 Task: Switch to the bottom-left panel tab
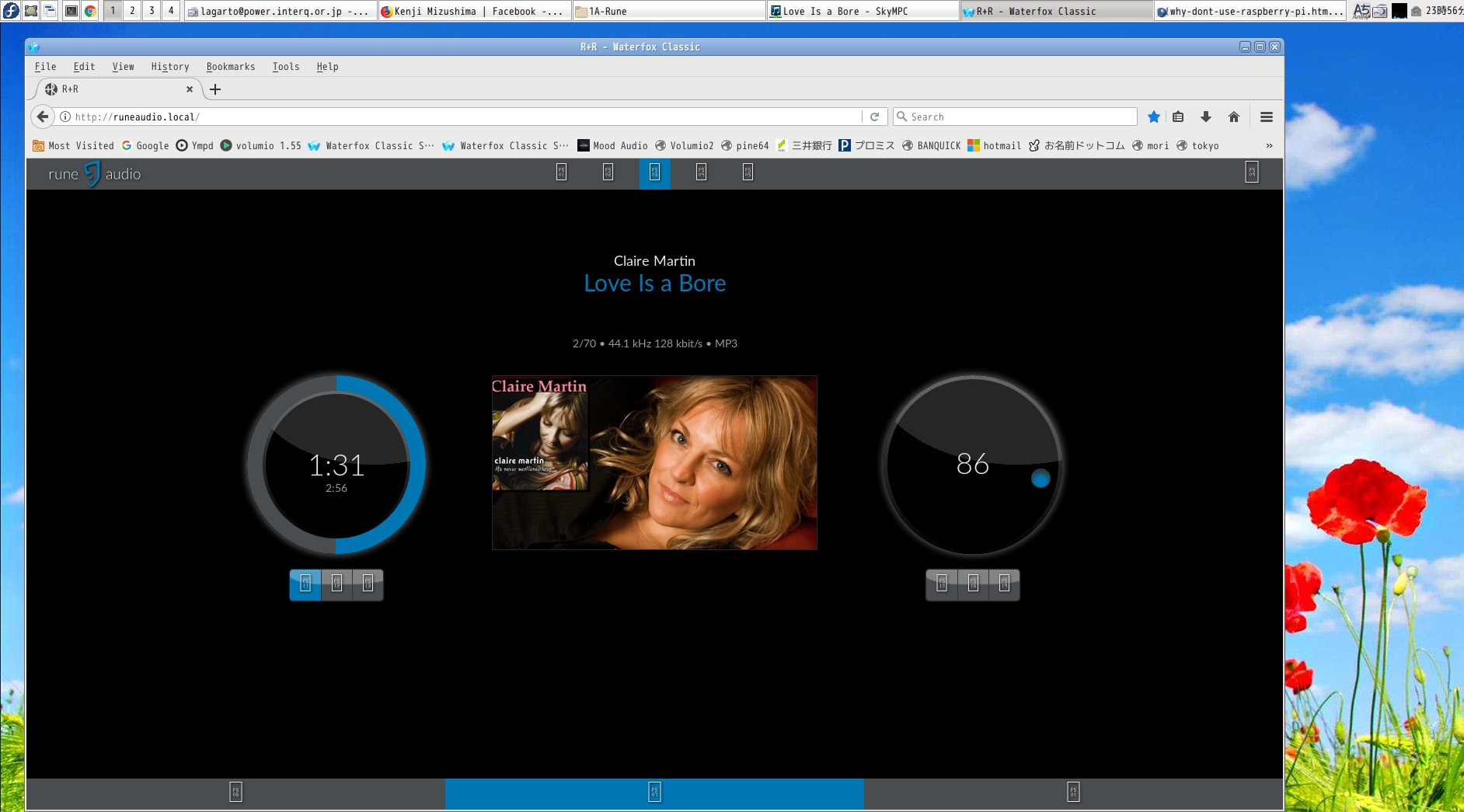click(235, 793)
